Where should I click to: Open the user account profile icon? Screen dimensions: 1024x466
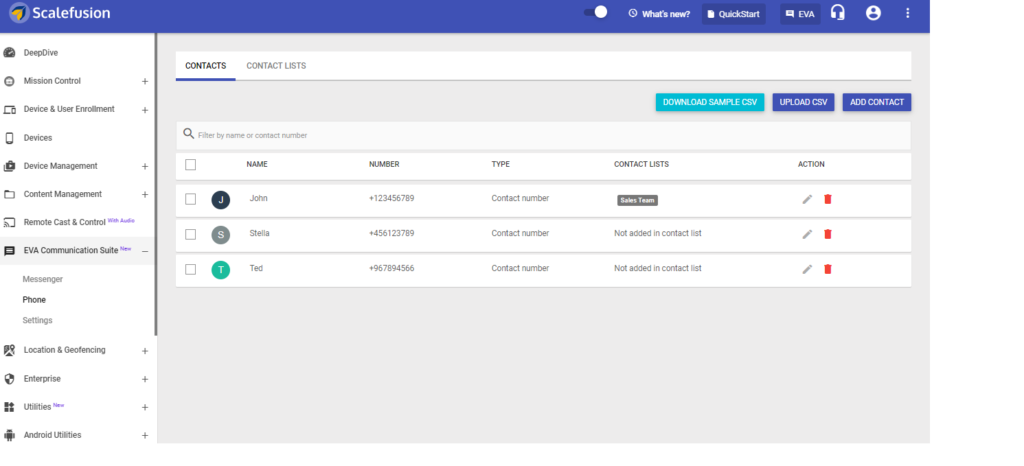pos(873,13)
